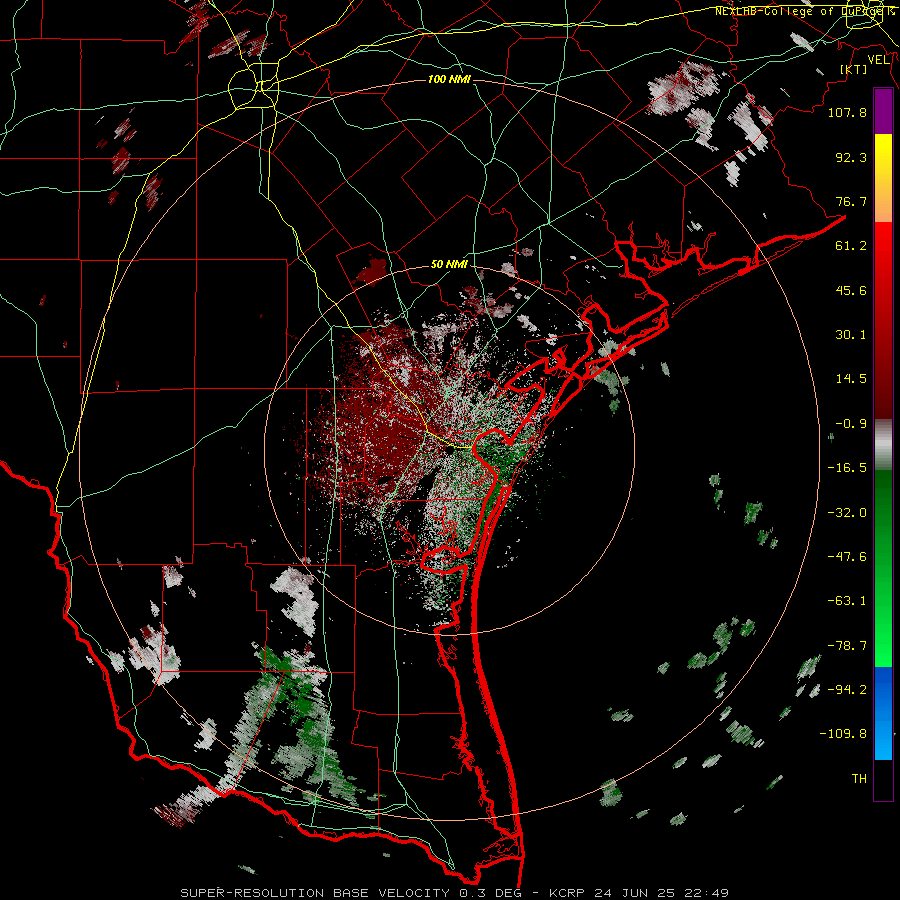The height and width of the screenshot is (900, 900).
Task: Click the TH label on the legend
Action: coord(859,779)
